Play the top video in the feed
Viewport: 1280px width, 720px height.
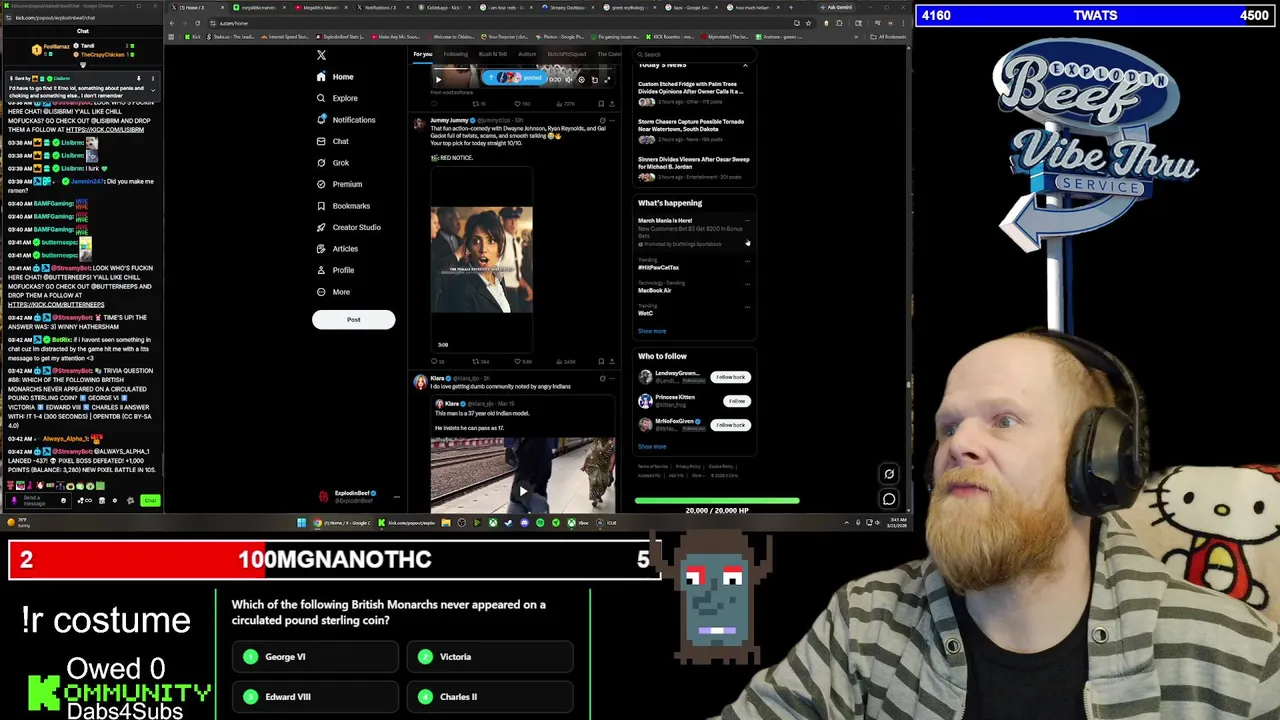pos(437,79)
